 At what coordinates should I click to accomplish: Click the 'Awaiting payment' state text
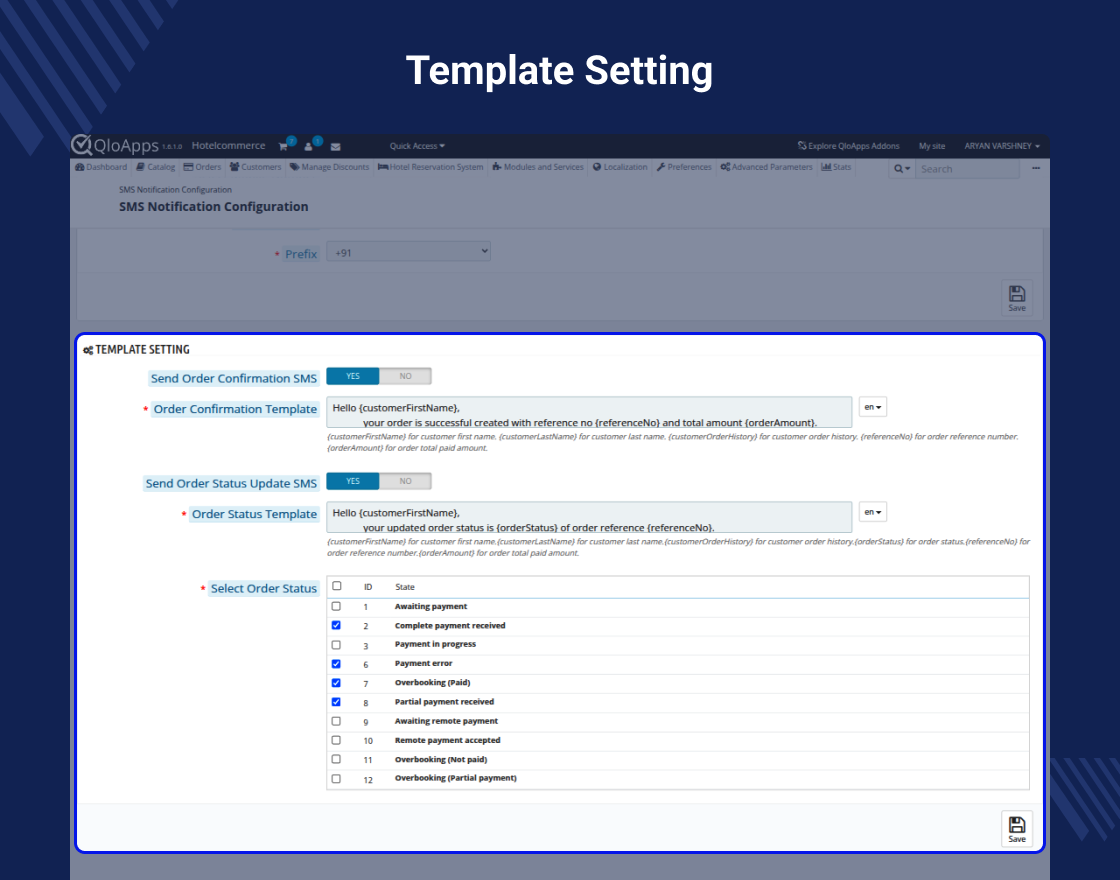click(x=431, y=606)
